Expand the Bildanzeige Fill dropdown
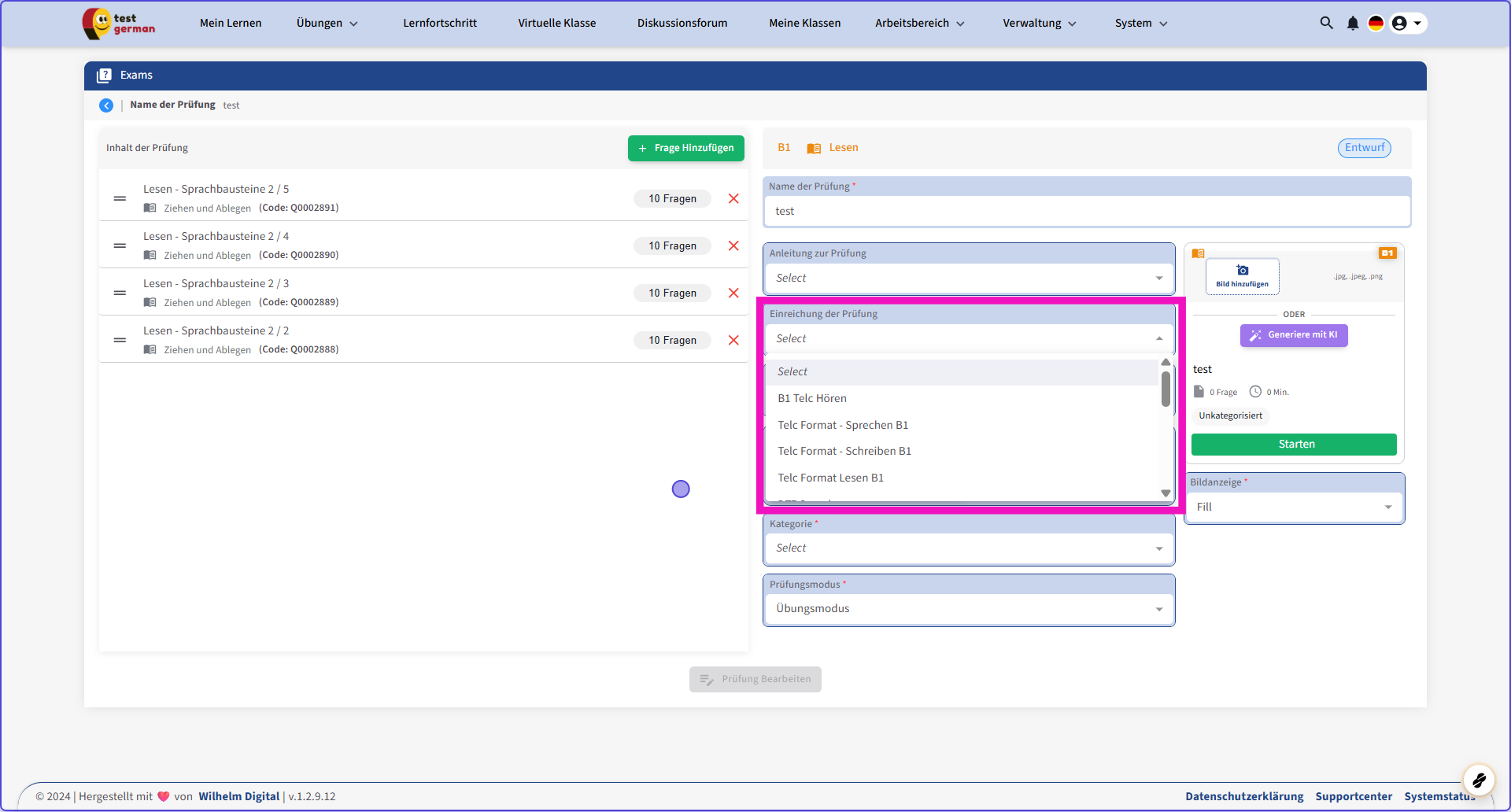Viewport: 1511px width, 812px height. pyautogui.click(x=1294, y=507)
